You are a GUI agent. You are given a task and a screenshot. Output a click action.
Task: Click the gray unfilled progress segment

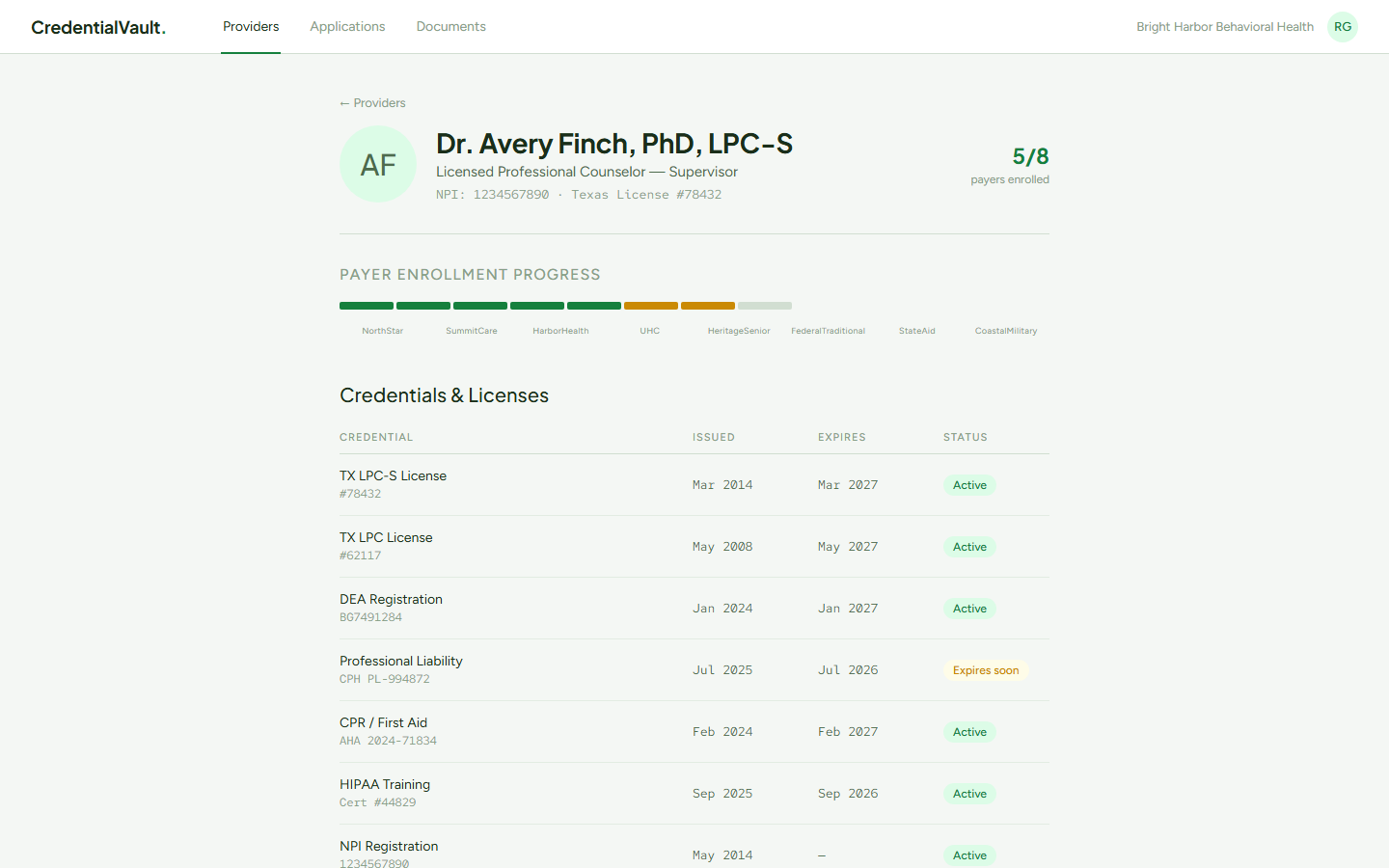tap(765, 306)
